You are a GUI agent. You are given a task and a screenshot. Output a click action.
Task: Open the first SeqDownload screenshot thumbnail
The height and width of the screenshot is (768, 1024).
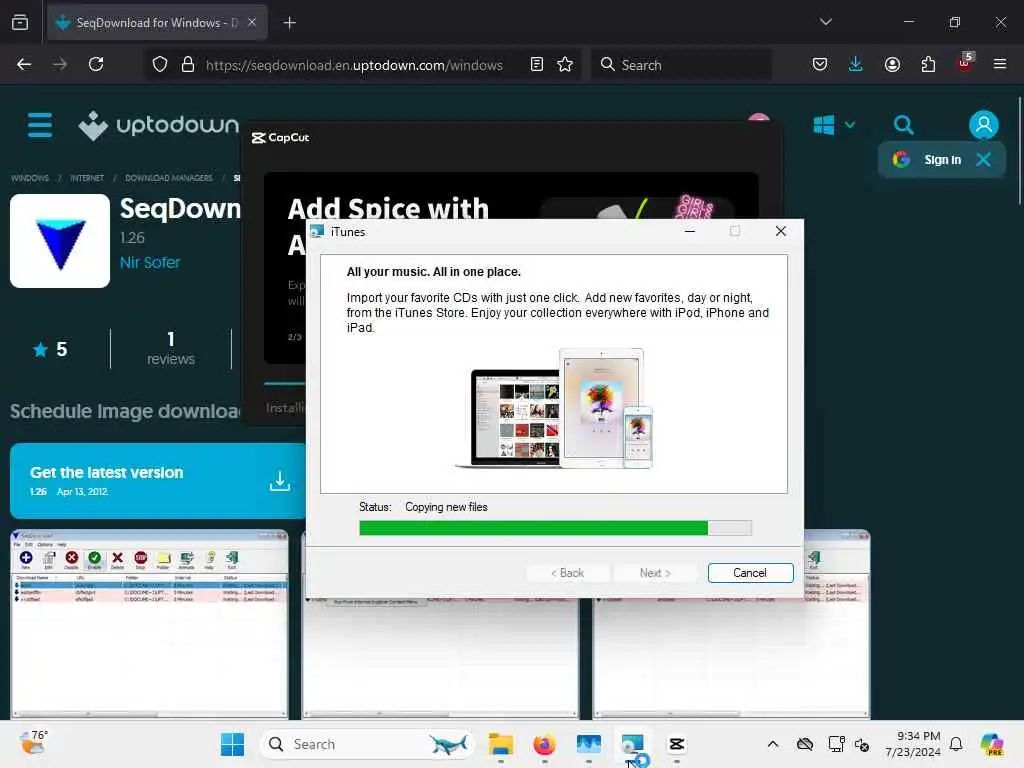(149, 624)
